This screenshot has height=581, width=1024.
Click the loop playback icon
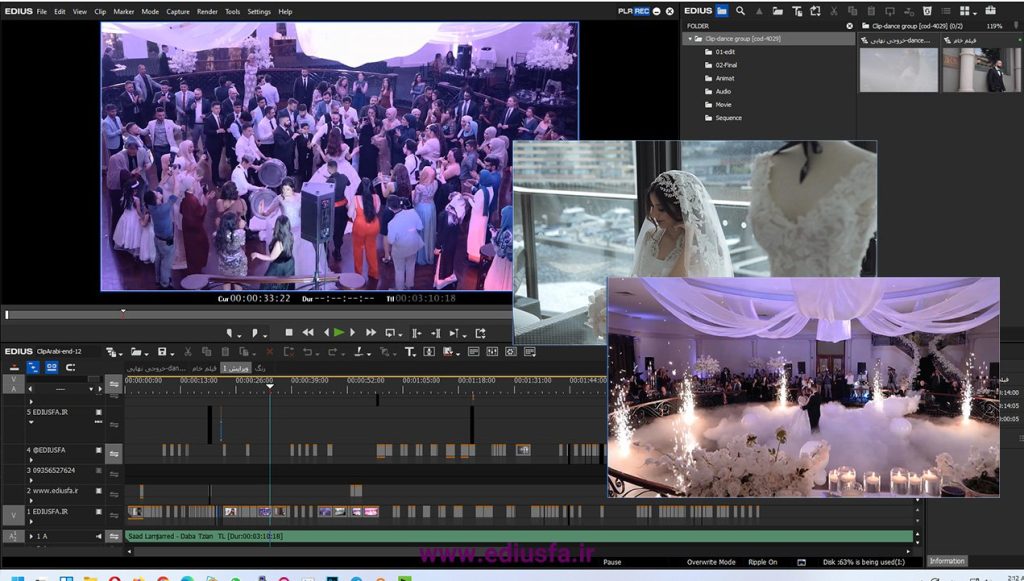point(390,333)
